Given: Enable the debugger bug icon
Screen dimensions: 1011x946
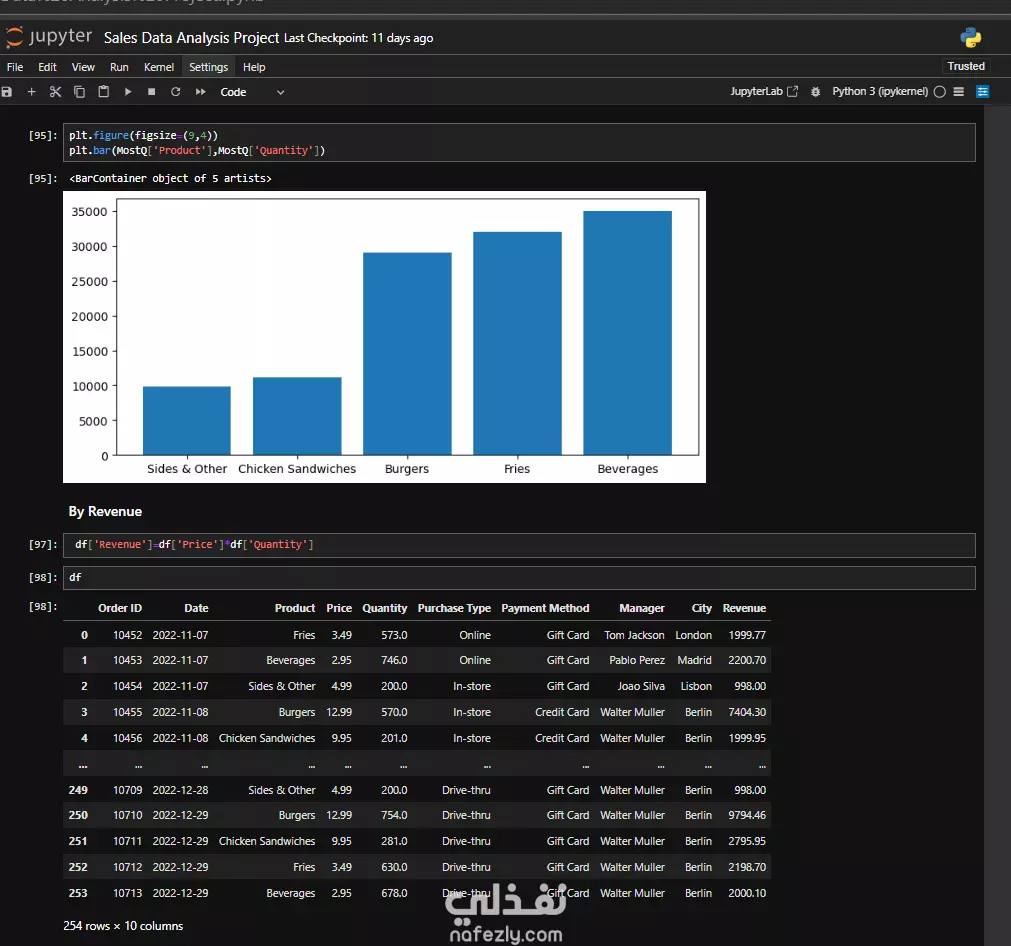Looking at the screenshot, I should pyautogui.click(x=815, y=92).
